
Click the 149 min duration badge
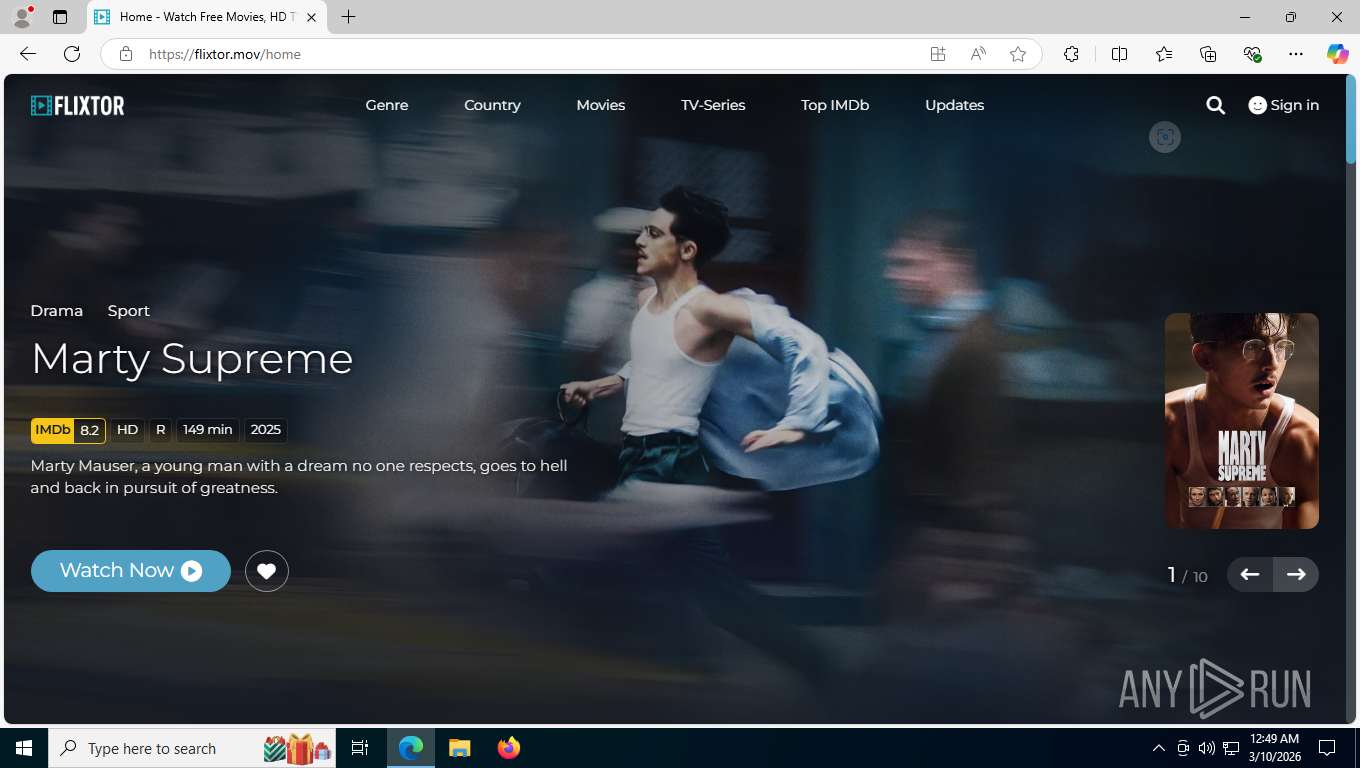tap(208, 430)
